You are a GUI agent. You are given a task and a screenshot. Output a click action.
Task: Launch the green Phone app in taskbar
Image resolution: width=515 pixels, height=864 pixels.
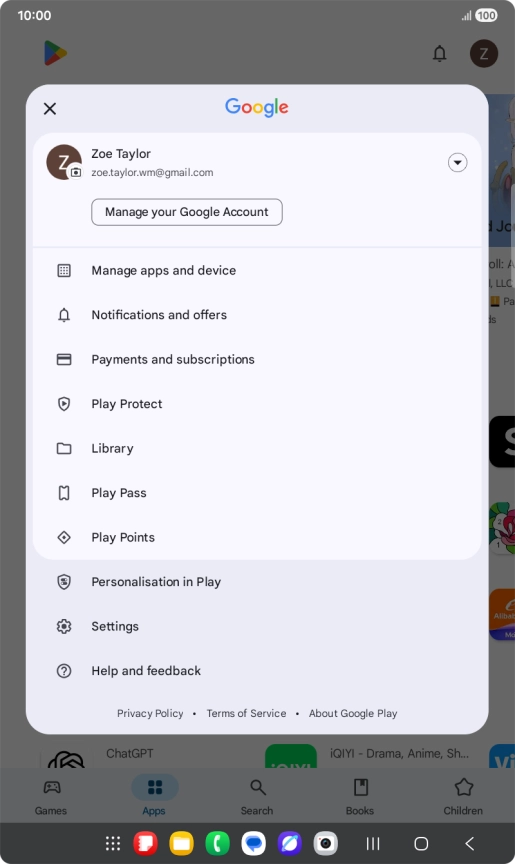218,843
